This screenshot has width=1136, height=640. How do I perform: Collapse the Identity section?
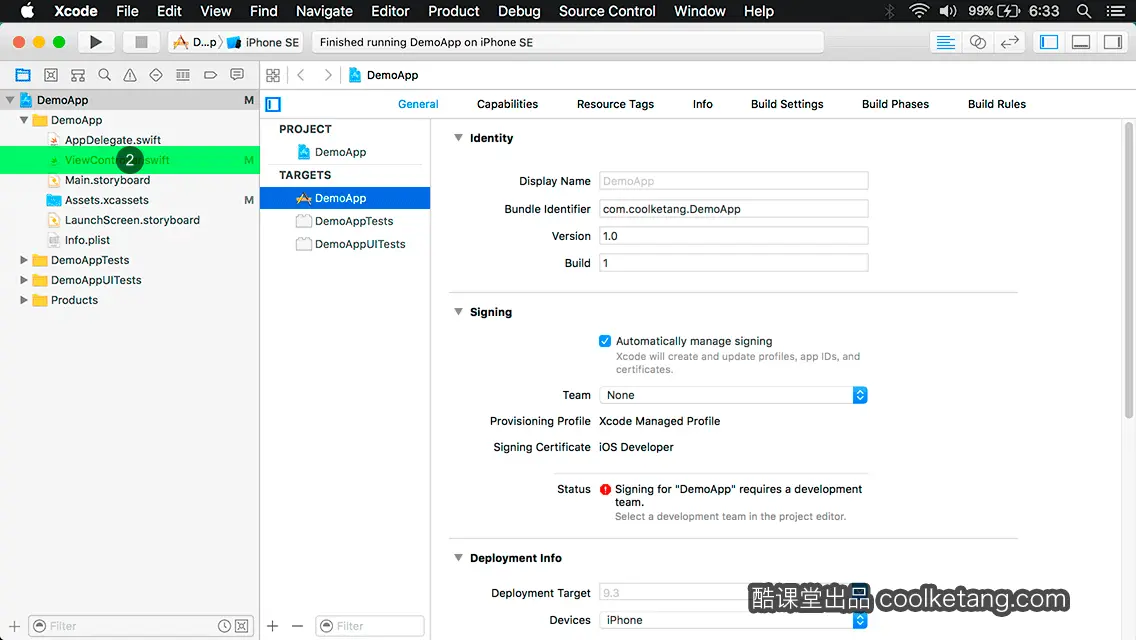coord(458,138)
